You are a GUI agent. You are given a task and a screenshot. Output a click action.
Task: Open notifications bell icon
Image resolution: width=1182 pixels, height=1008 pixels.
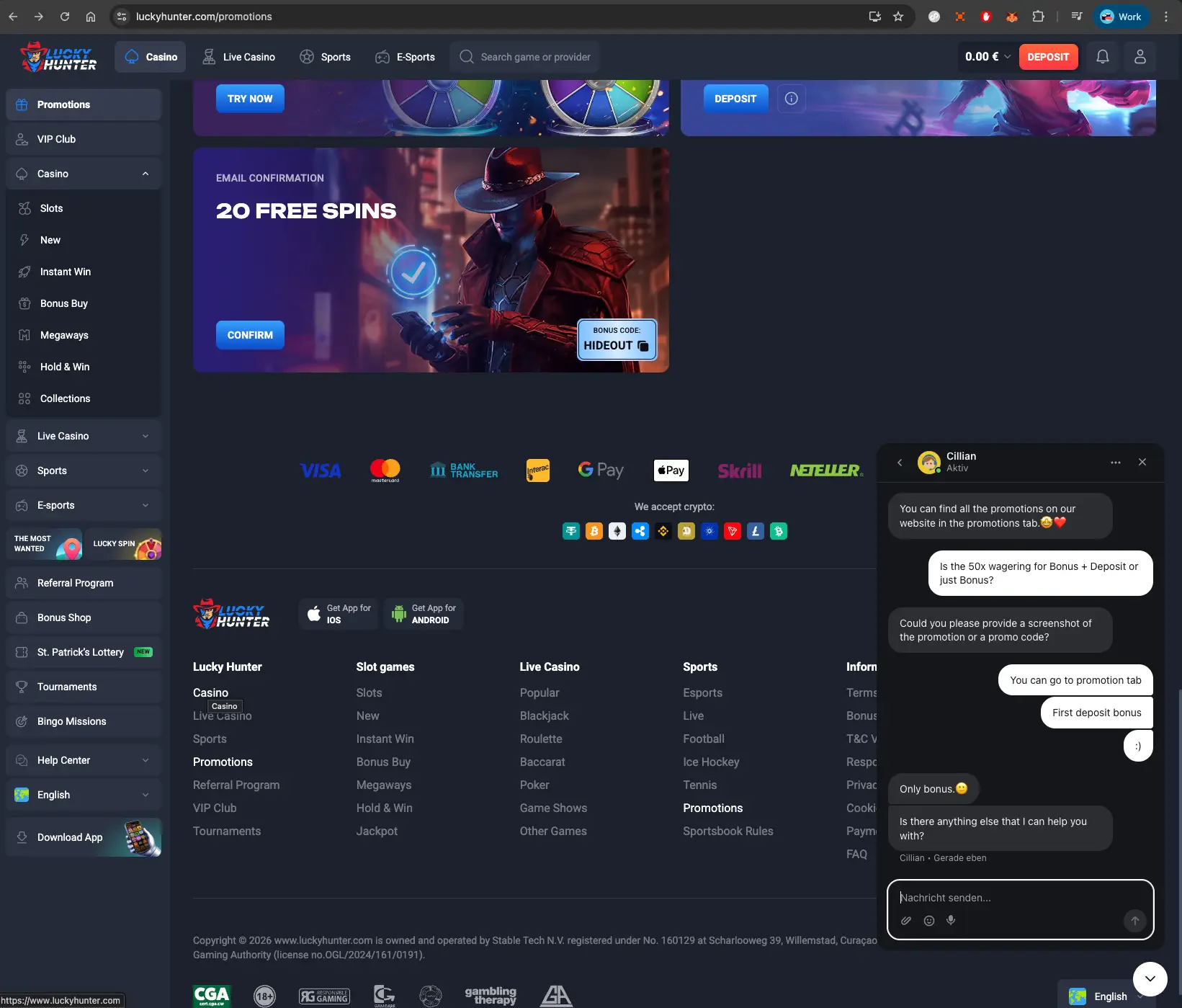[1102, 57]
